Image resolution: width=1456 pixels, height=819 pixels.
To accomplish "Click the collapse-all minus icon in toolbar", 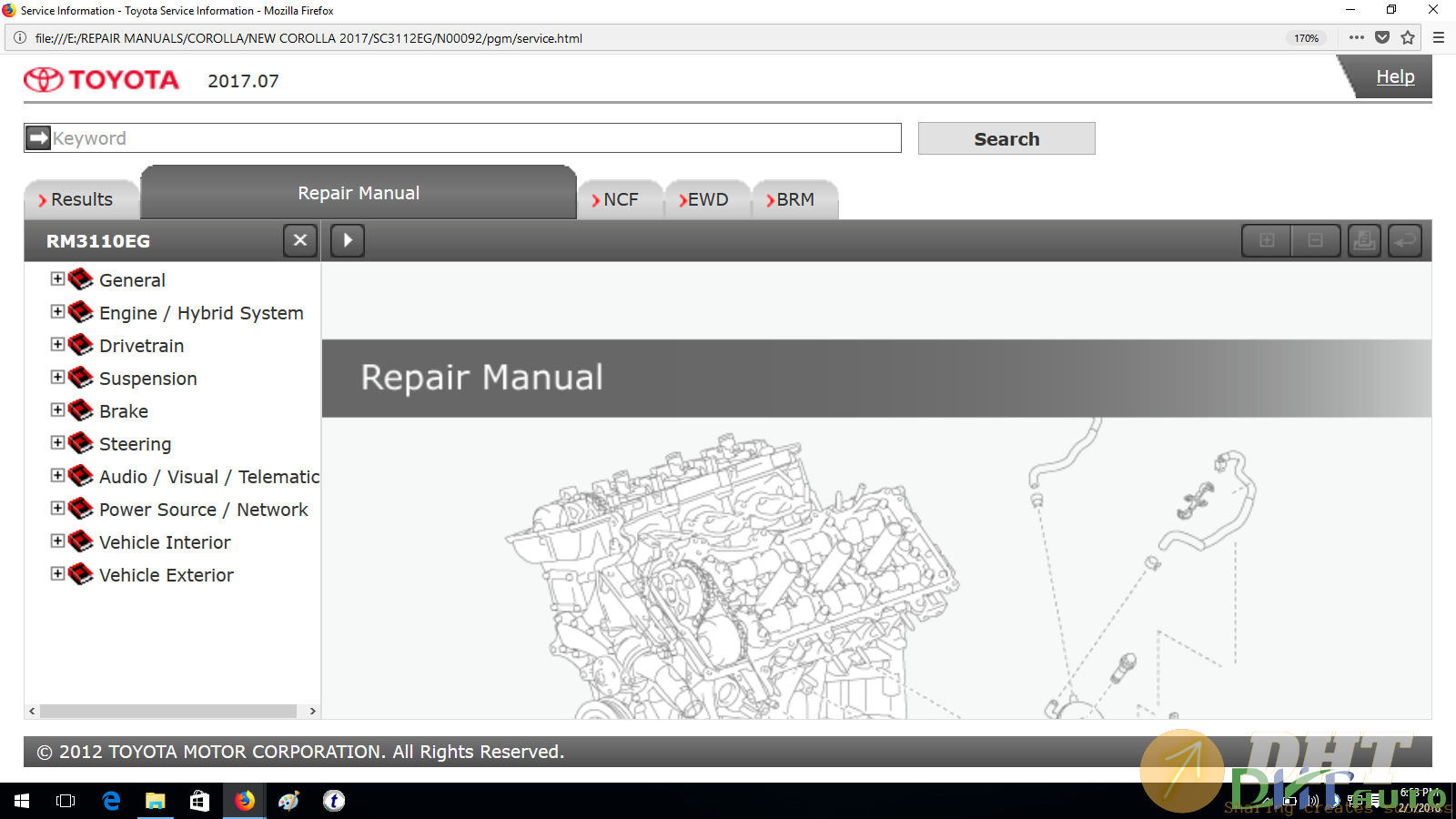I will [x=1315, y=241].
